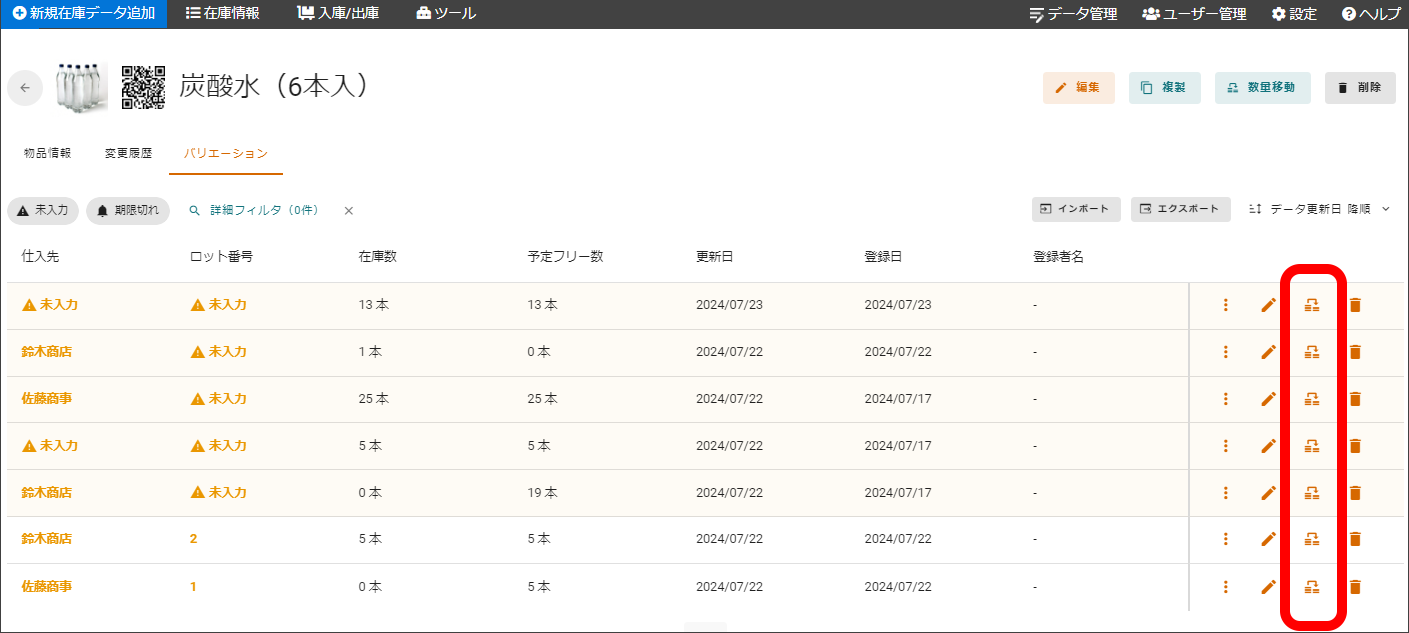Toggle the 期限切れ filter chip
The height and width of the screenshot is (633, 1409).
pos(128,211)
